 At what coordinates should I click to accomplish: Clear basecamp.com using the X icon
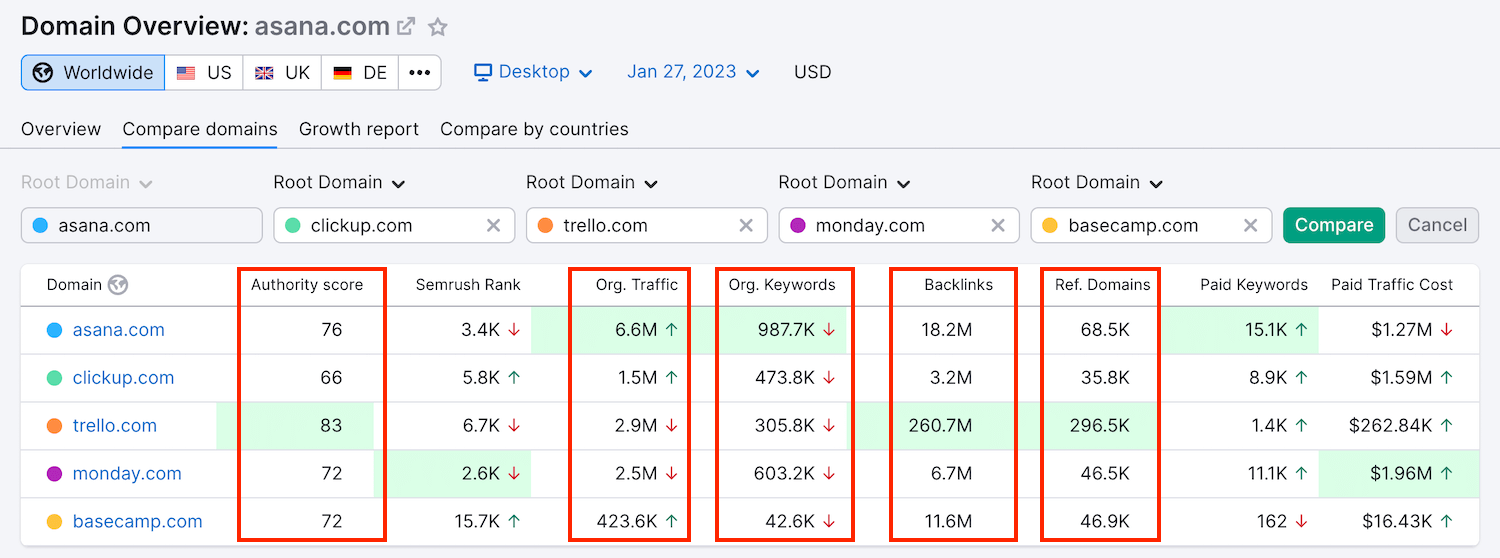[1250, 225]
